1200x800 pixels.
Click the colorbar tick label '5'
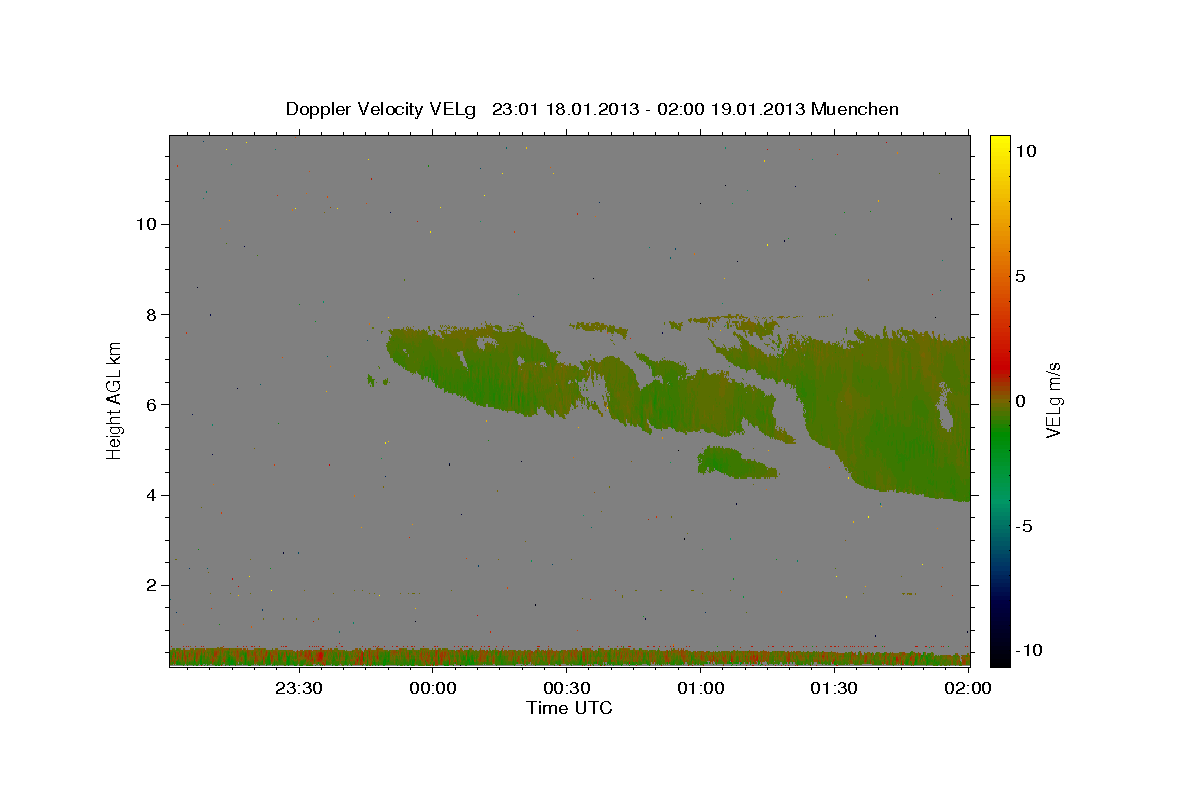(1020, 276)
